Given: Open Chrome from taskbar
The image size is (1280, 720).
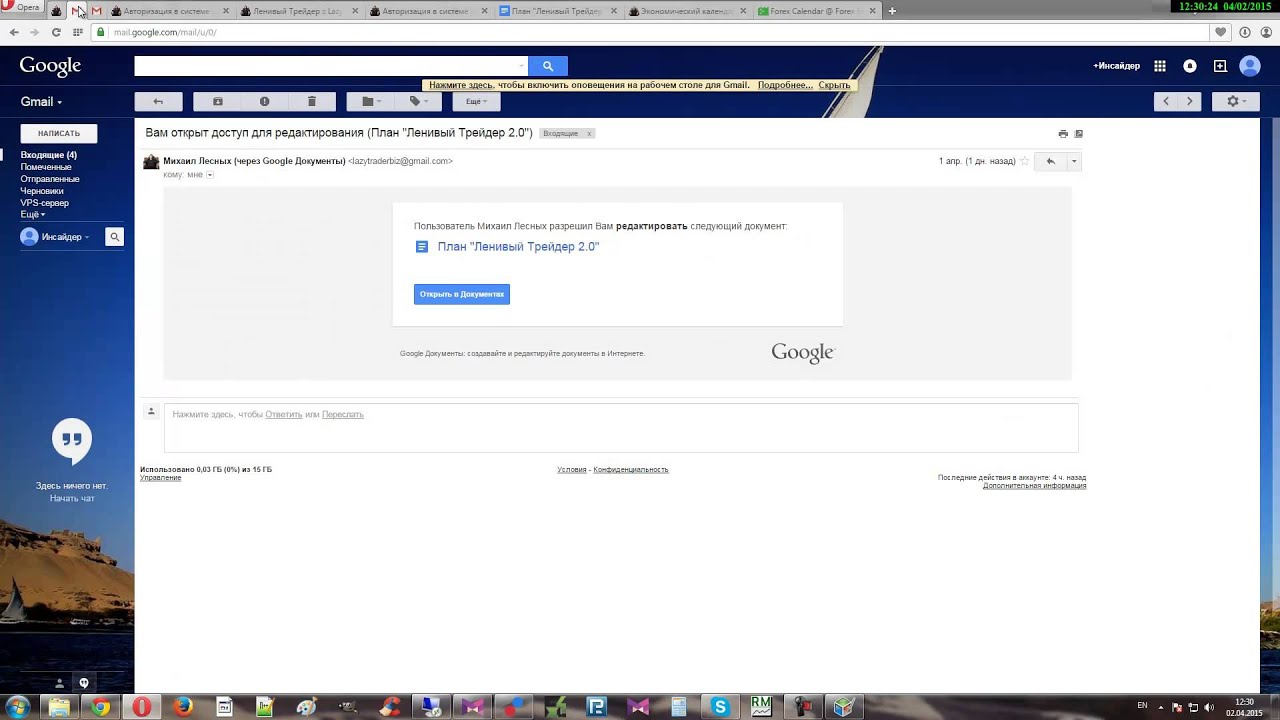Looking at the screenshot, I should (x=100, y=707).
